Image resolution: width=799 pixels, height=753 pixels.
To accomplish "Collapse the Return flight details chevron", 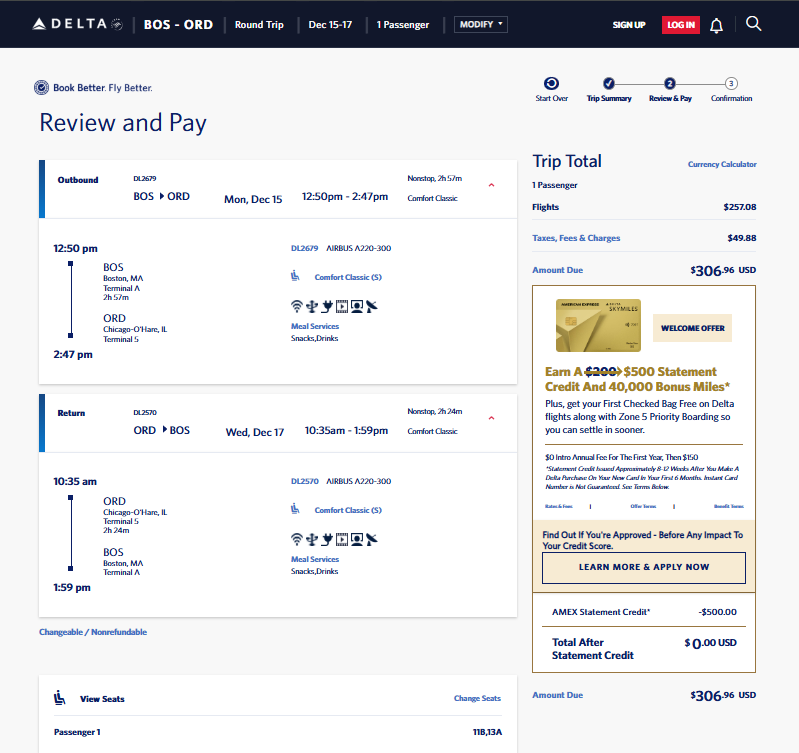I will (491, 418).
